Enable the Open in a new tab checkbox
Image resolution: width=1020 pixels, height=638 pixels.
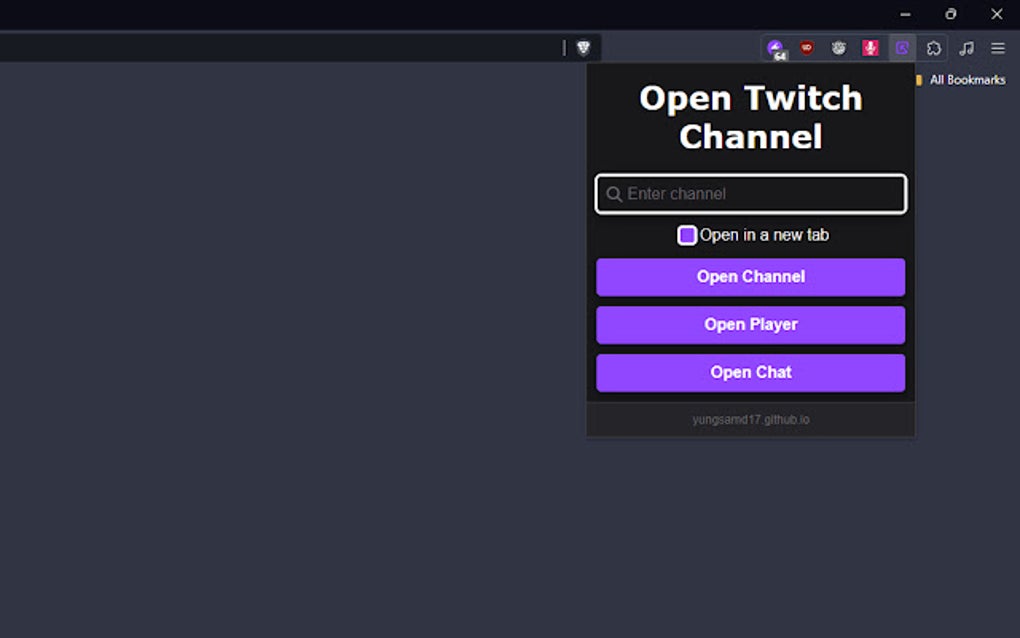pos(687,234)
